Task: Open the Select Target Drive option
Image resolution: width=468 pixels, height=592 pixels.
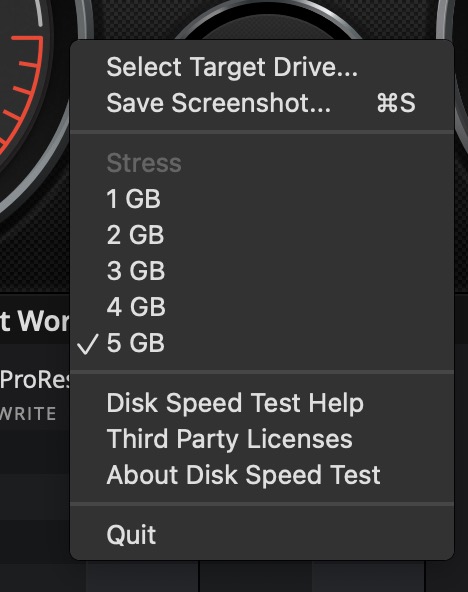Action: point(262,67)
